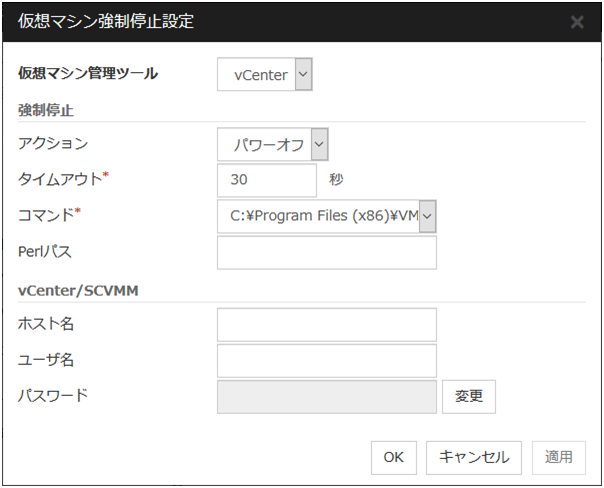This screenshot has width=604, height=488.
Task: Click the パスワード label text
Action: tap(53, 395)
